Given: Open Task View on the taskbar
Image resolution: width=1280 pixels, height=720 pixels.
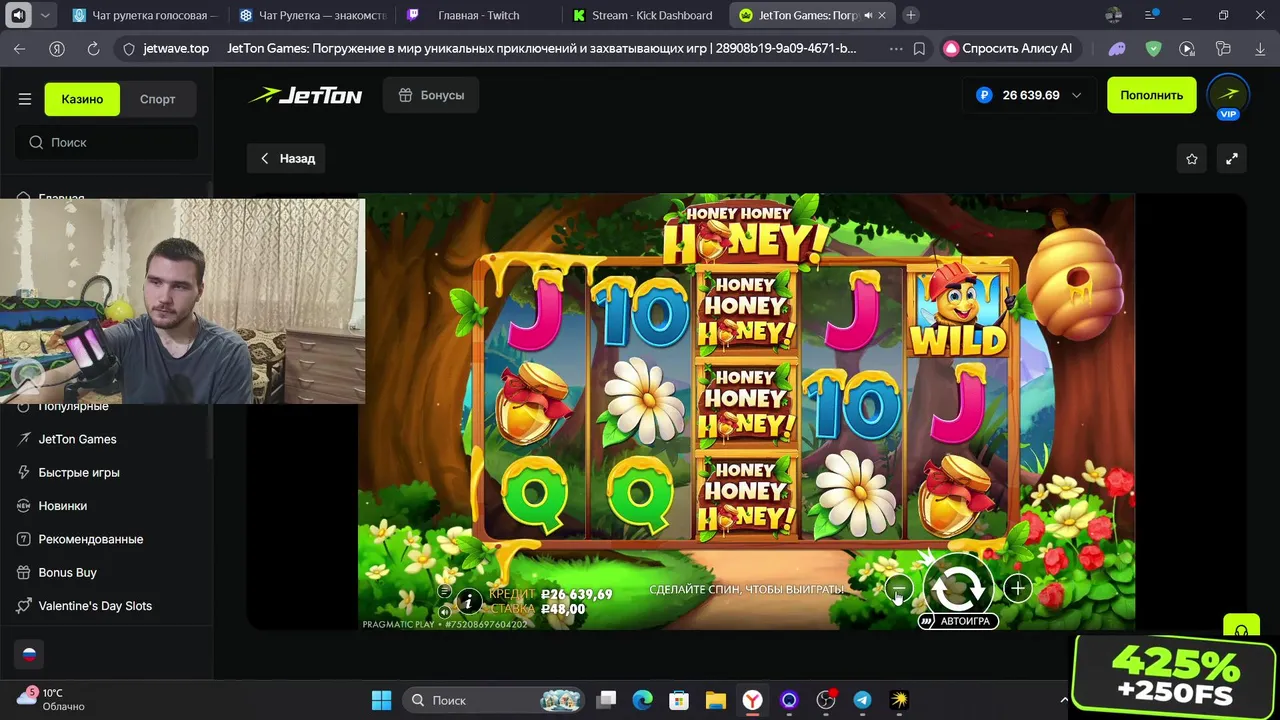Looking at the screenshot, I should click(x=607, y=700).
